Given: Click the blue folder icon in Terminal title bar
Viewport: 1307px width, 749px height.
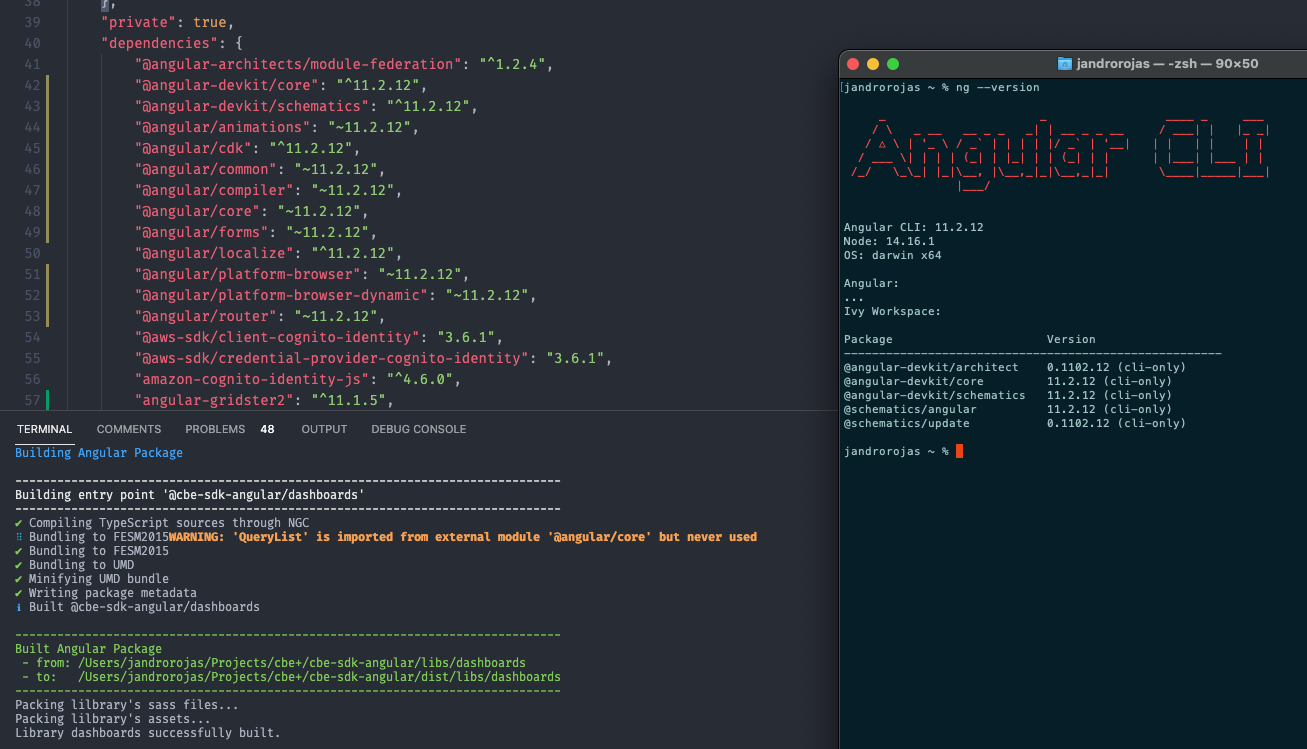Looking at the screenshot, I should pyautogui.click(x=1065, y=63).
